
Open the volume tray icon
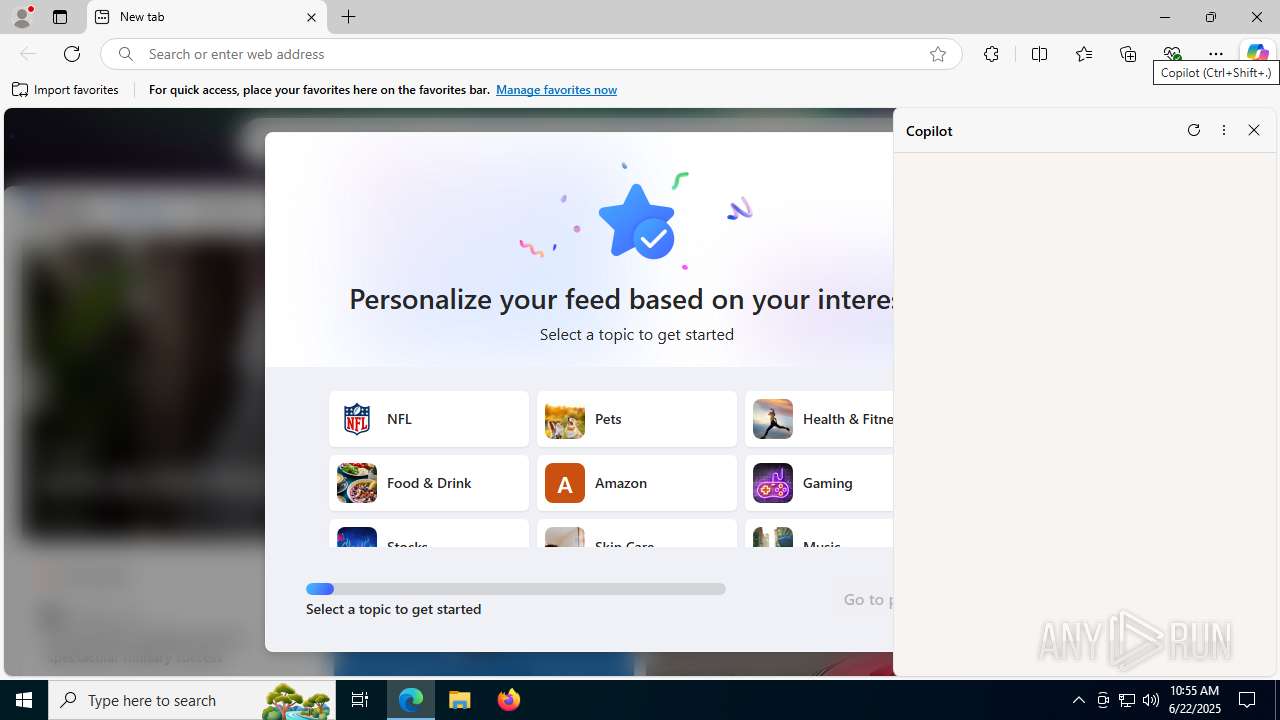(1151, 700)
